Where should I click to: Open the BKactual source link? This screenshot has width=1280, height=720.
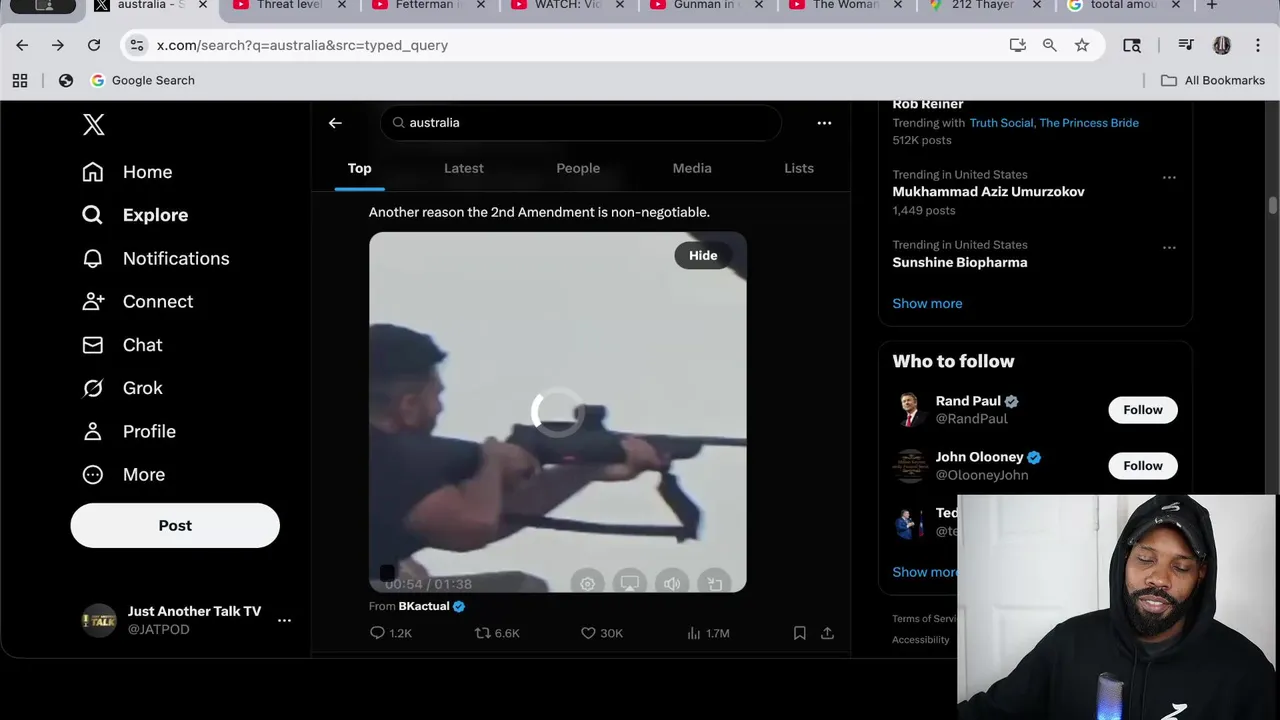click(424, 606)
